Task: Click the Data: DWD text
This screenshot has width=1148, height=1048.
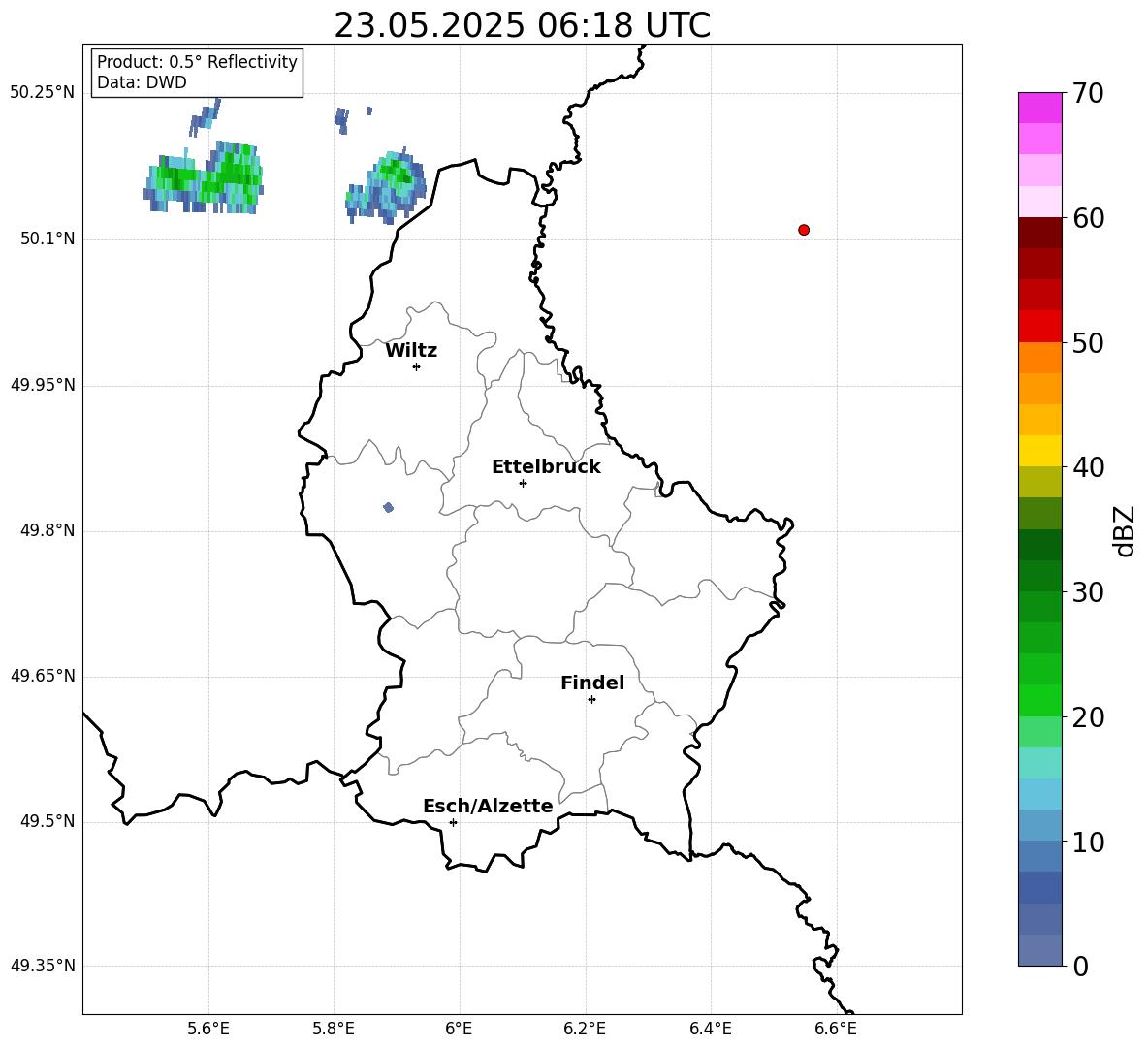Action: pos(142,82)
